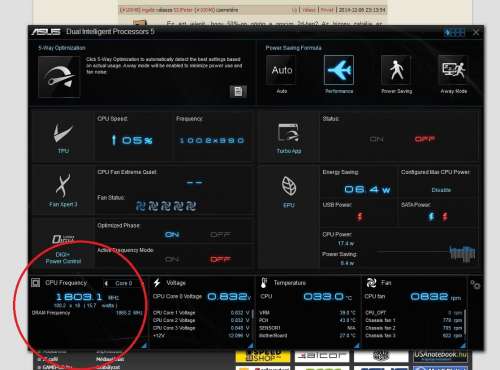Click the CPU Fan Extreme Quiet value

point(194,183)
